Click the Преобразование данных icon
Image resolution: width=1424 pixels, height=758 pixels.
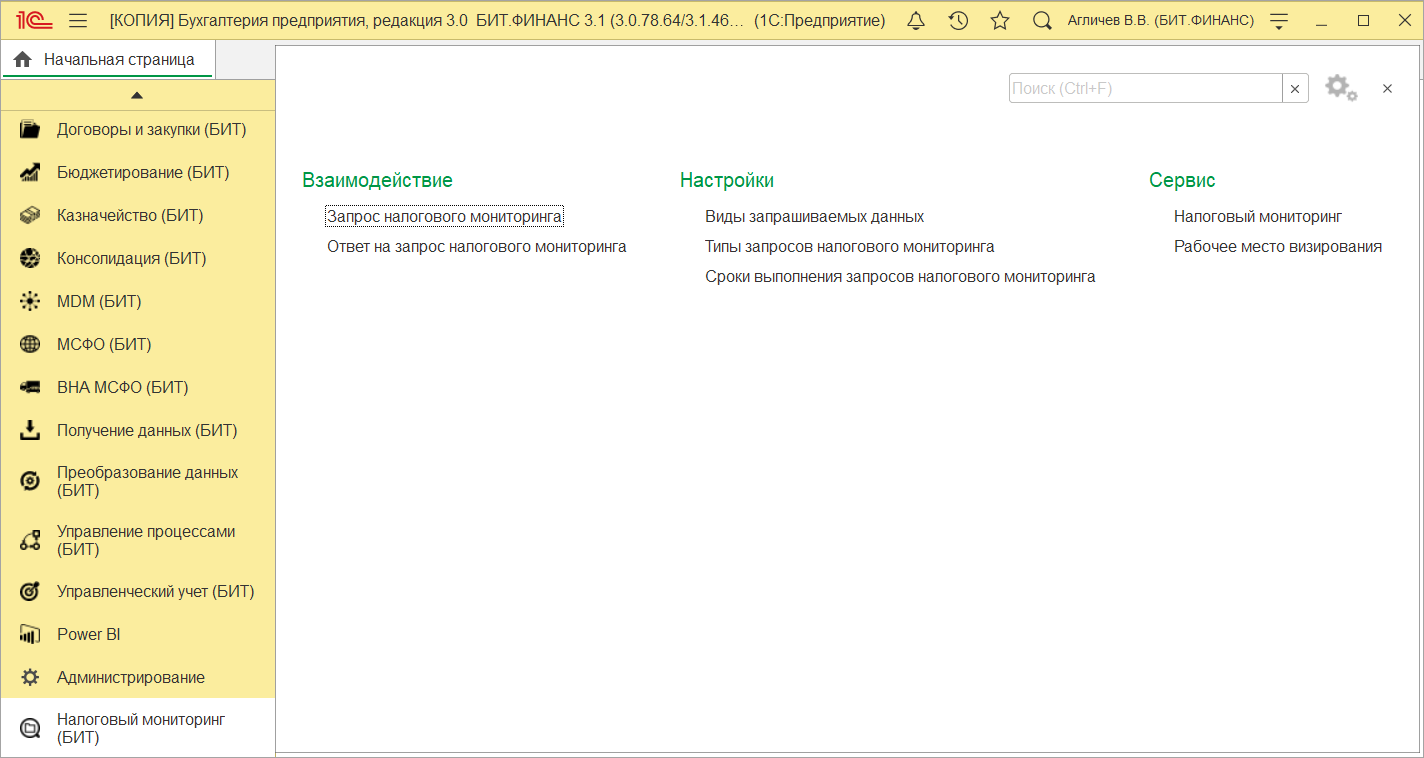pyautogui.click(x=30, y=481)
